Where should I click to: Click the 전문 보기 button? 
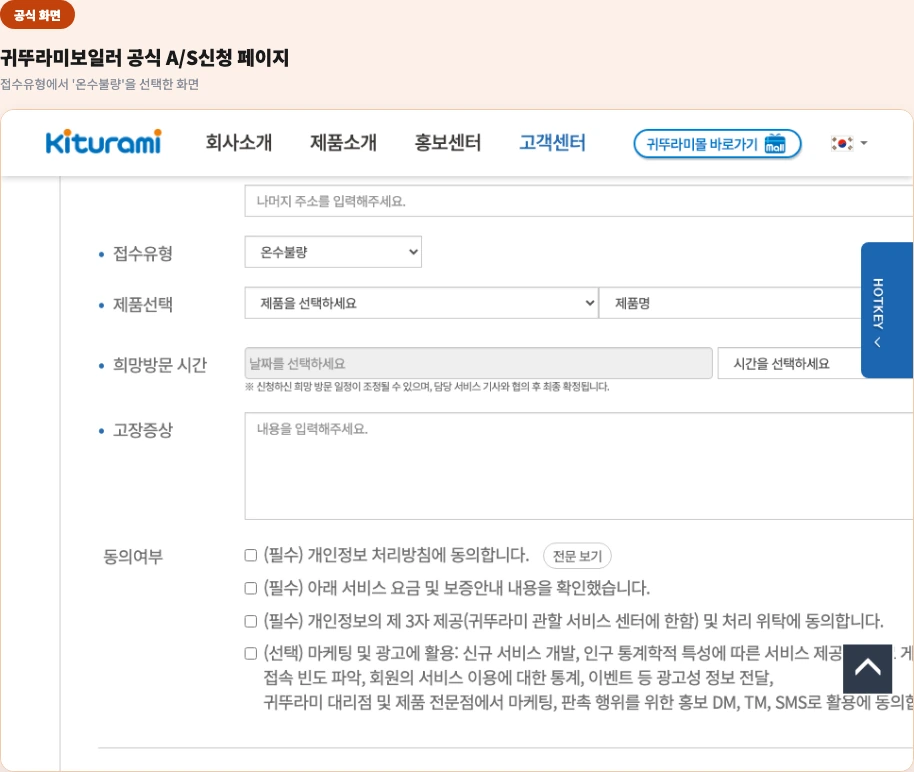pyautogui.click(x=577, y=556)
